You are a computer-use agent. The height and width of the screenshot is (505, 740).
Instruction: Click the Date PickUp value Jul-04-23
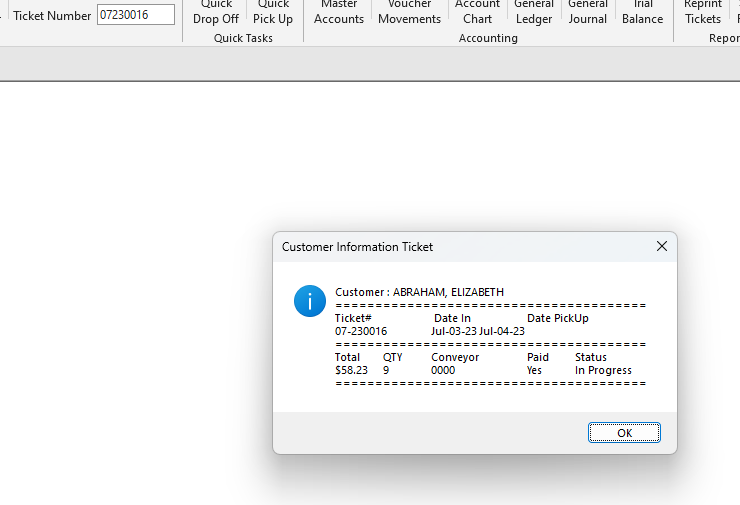(502, 331)
